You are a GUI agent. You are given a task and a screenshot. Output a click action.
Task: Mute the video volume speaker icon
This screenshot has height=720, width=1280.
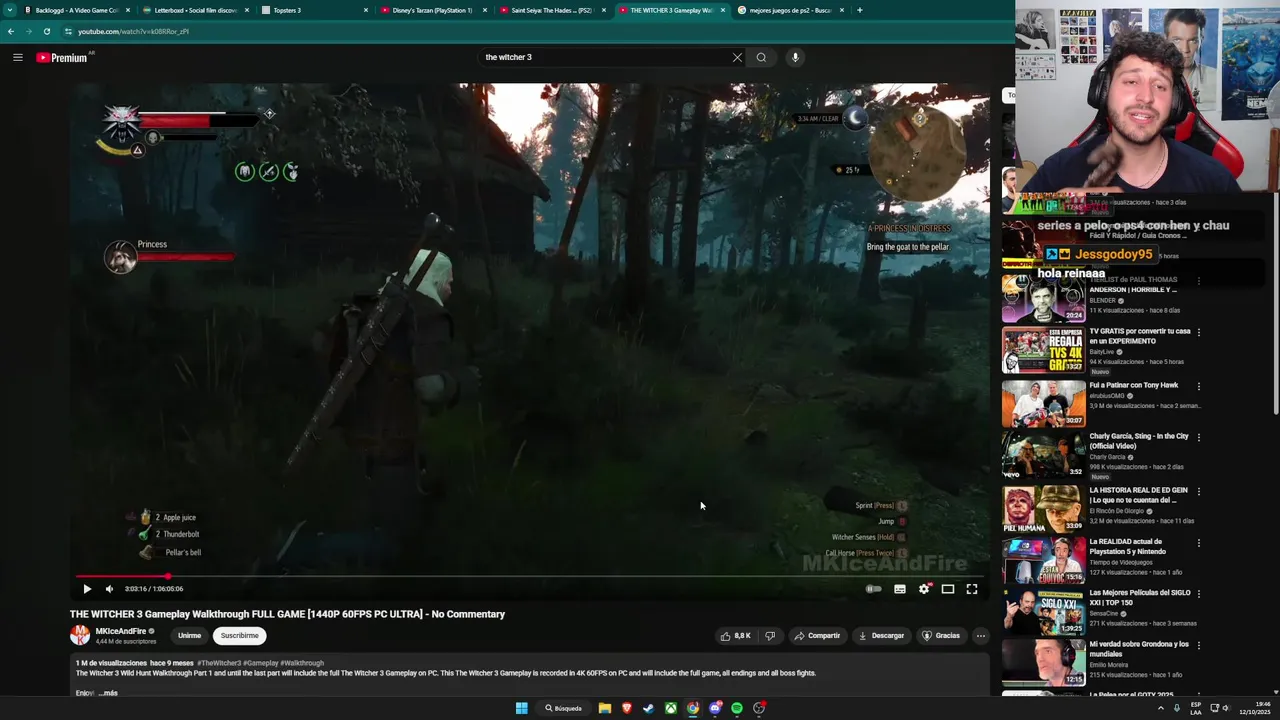(x=109, y=589)
